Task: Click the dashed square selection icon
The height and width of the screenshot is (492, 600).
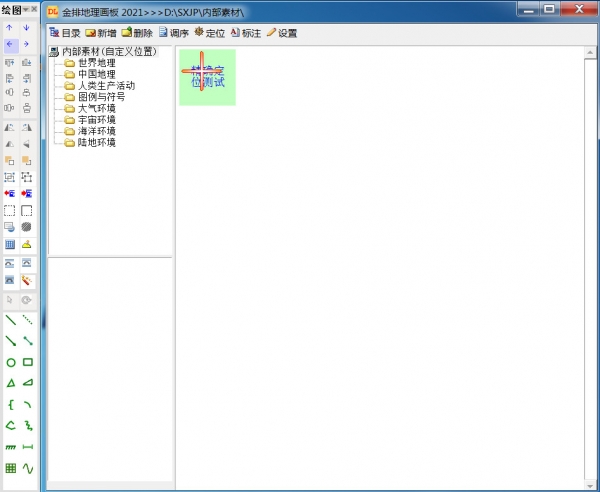Action: pos(10,211)
